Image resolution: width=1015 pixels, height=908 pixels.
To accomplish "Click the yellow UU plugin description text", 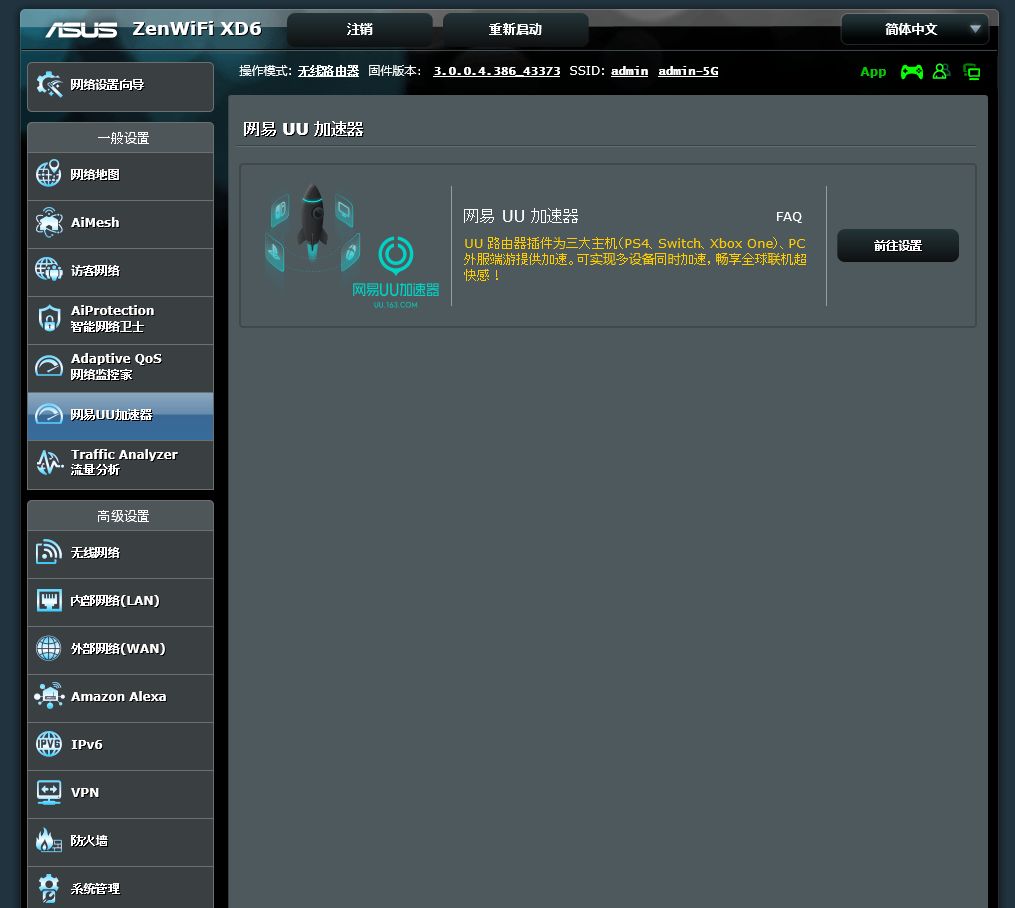I will [x=635, y=259].
